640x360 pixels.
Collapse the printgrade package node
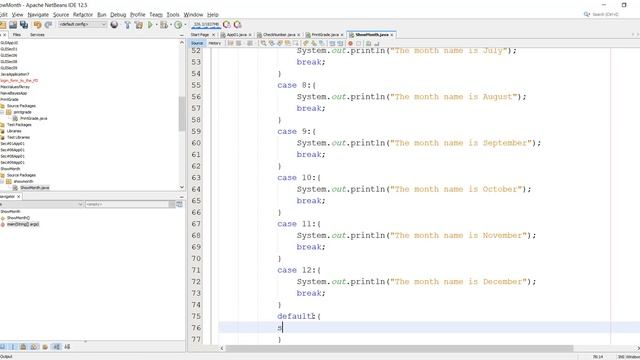2,112
